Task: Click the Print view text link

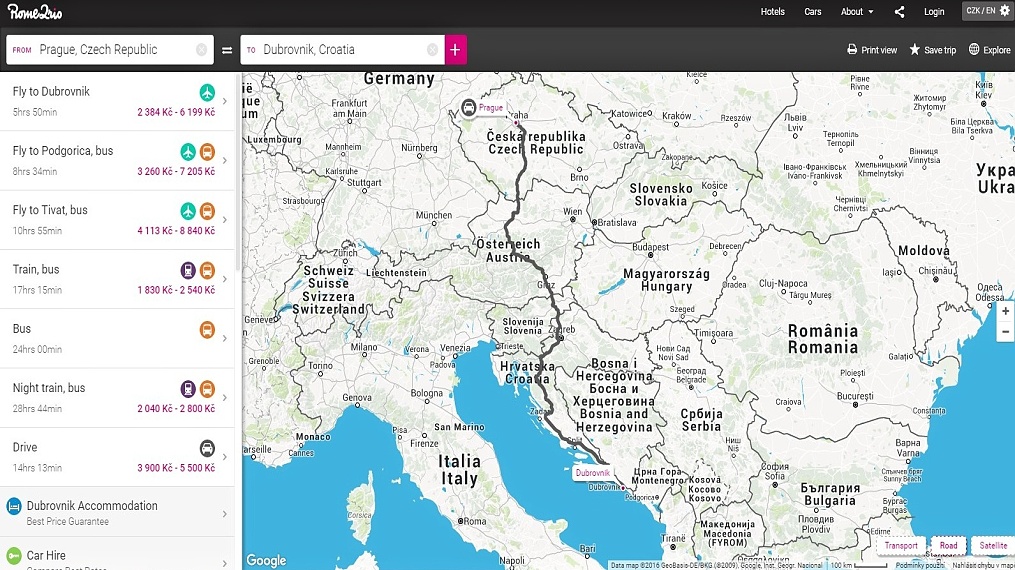Action: pos(879,50)
